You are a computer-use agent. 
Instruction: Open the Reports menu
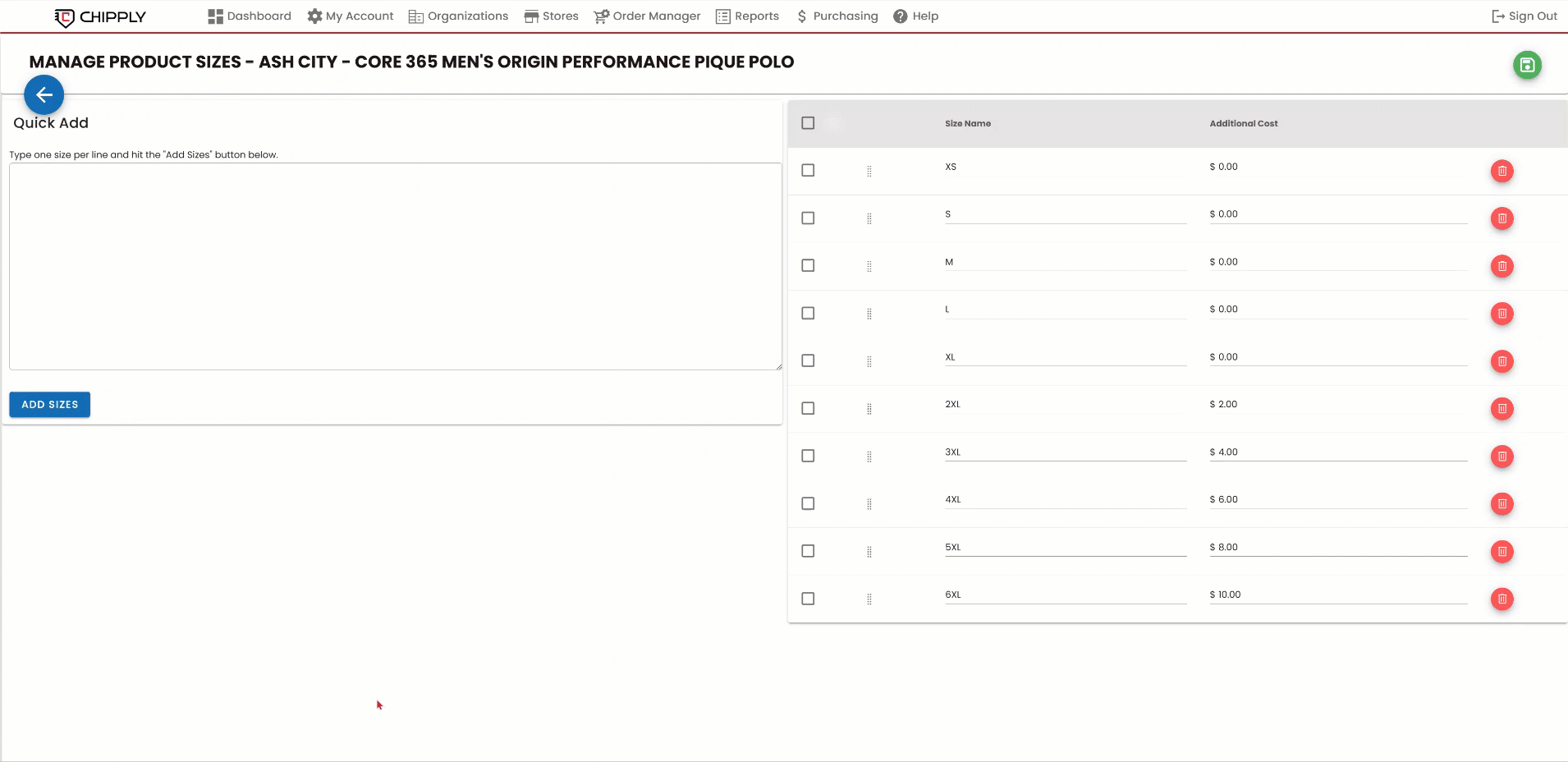click(x=747, y=16)
